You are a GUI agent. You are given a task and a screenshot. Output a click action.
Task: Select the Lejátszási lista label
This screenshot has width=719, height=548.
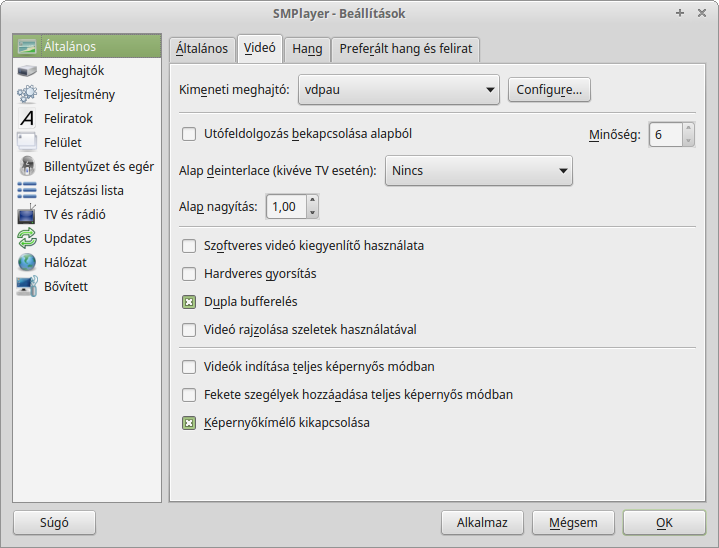[84, 190]
